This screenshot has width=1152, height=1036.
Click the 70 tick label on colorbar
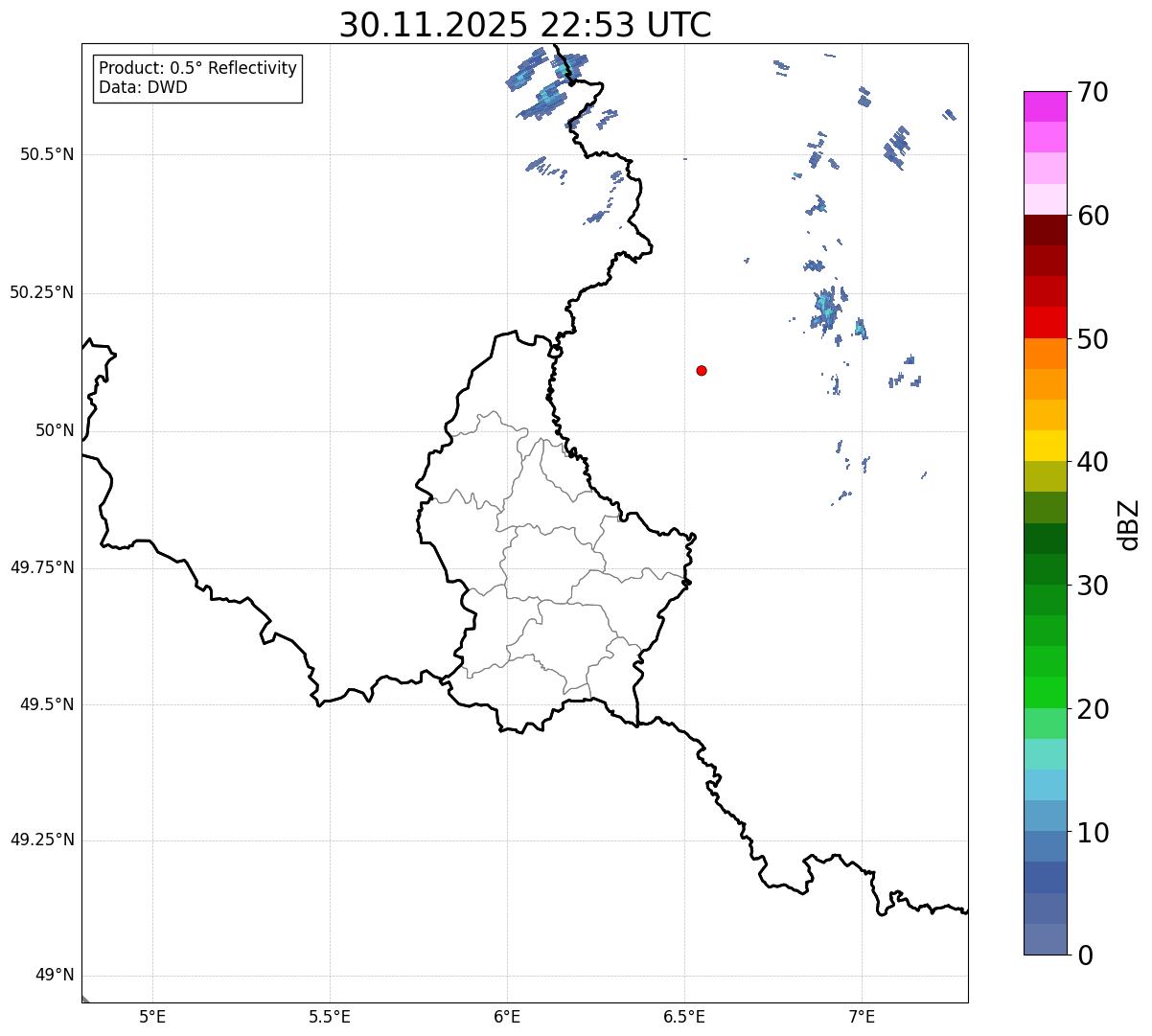click(x=1093, y=92)
